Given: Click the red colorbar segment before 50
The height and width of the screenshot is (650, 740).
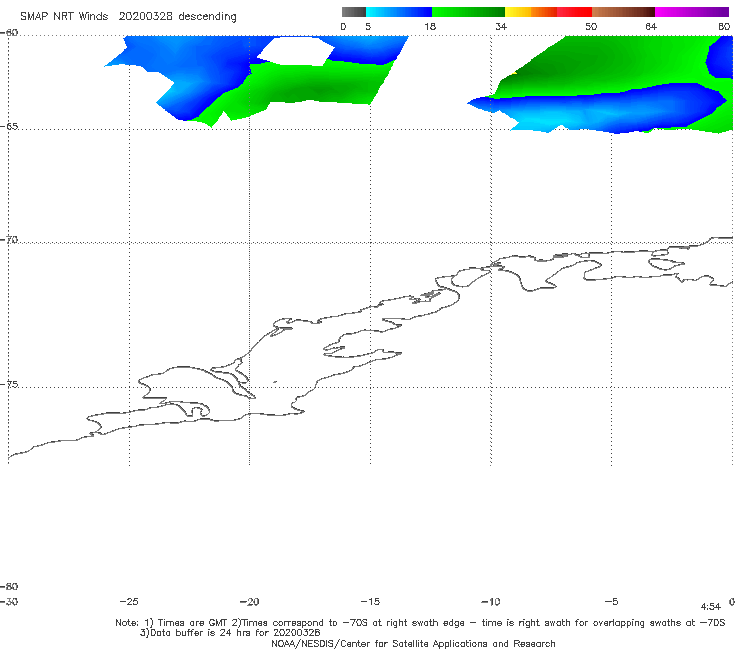Looking at the screenshot, I should pyautogui.click(x=574, y=12).
